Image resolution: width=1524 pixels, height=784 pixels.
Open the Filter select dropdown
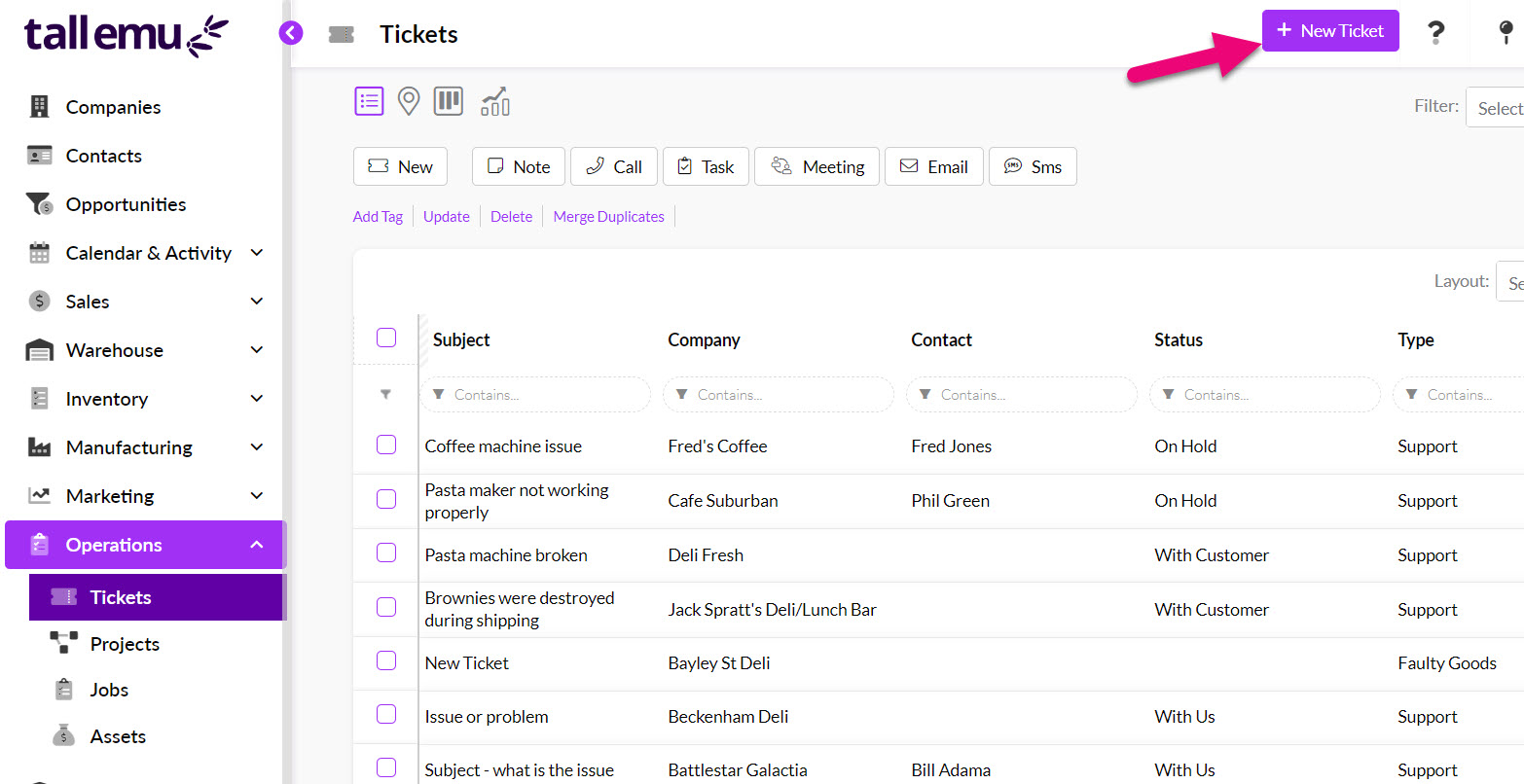1496,107
